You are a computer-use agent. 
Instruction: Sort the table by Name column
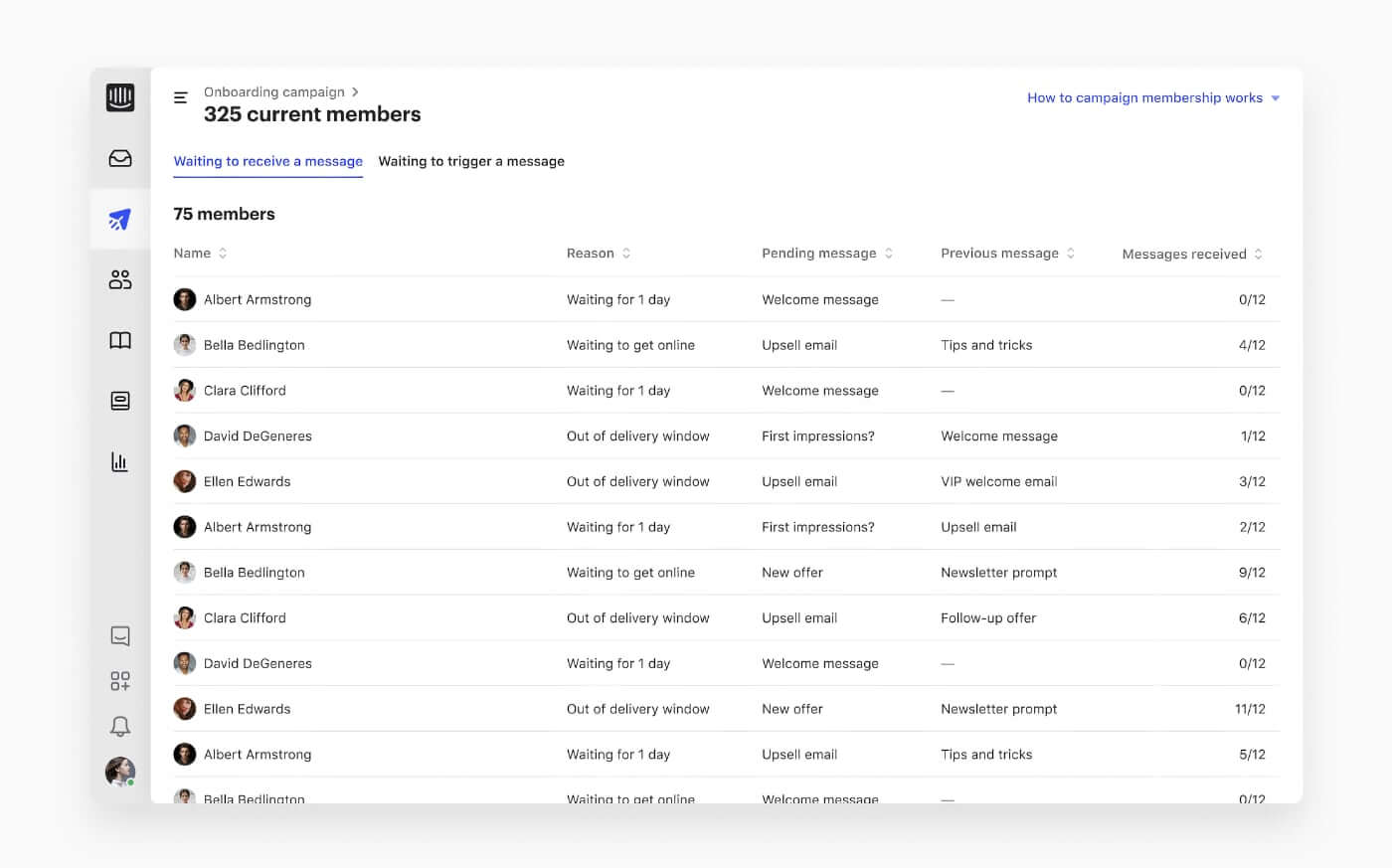coord(223,254)
